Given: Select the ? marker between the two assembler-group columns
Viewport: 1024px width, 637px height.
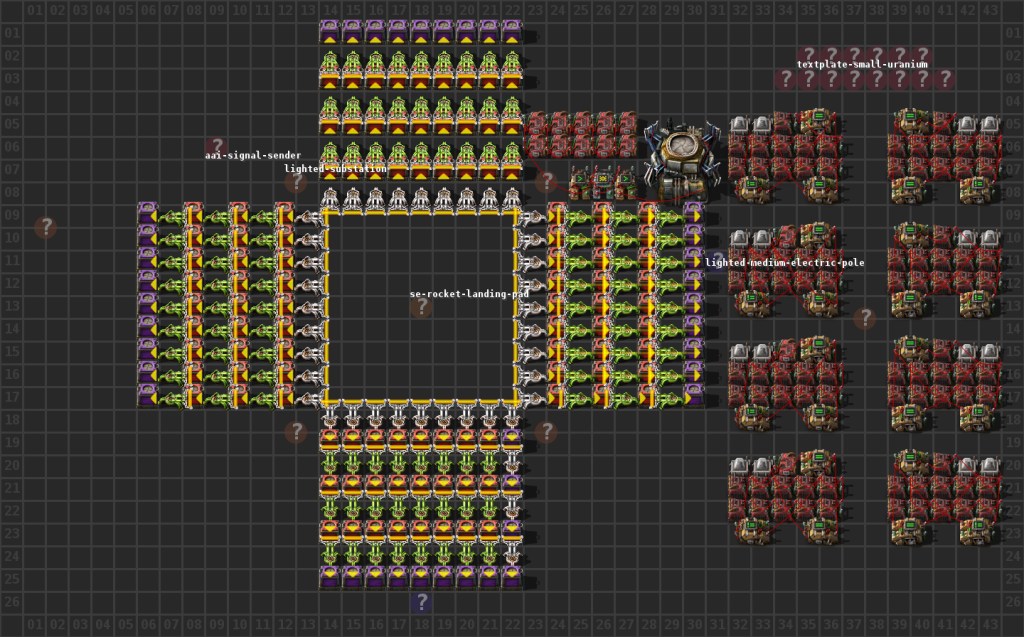Looking at the screenshot, I should [865, 318].
